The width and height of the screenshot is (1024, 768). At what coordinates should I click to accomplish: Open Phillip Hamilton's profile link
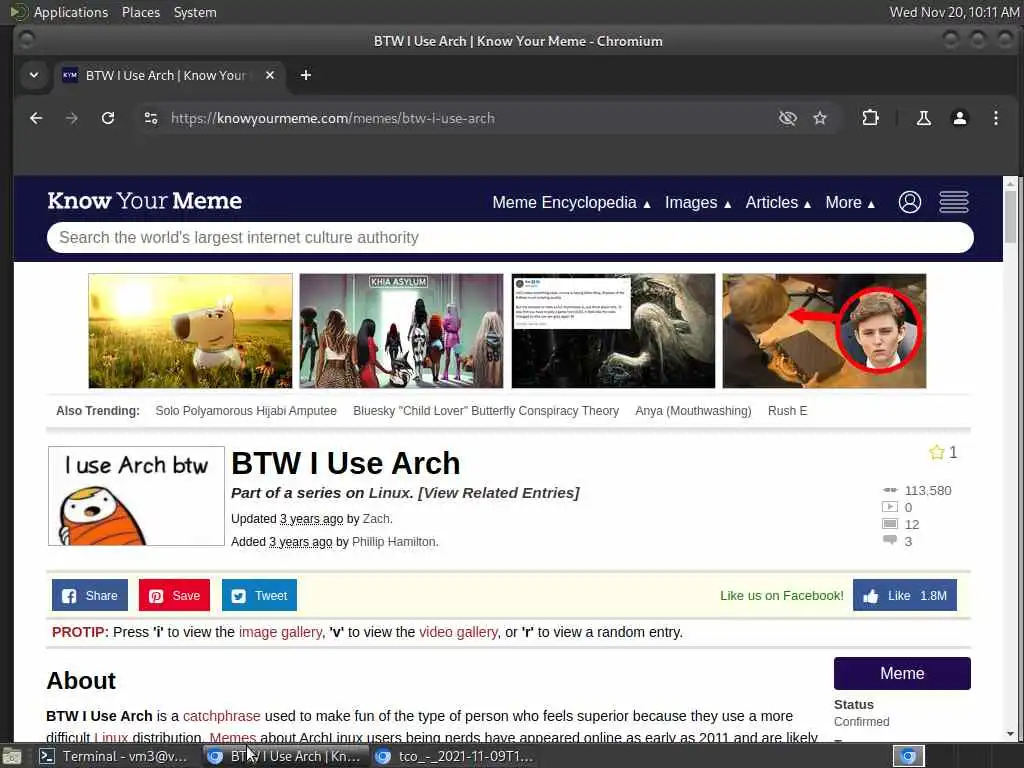point(394,542)
